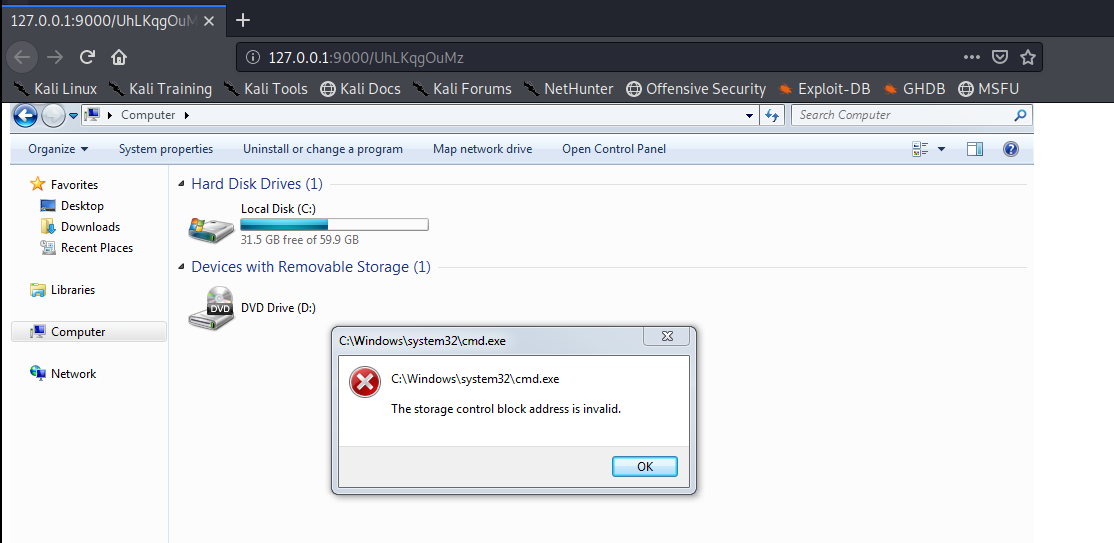Click OK in the cmd.exe error dialog
This screenshot has width=1114, height=543.
pos(645,466)
